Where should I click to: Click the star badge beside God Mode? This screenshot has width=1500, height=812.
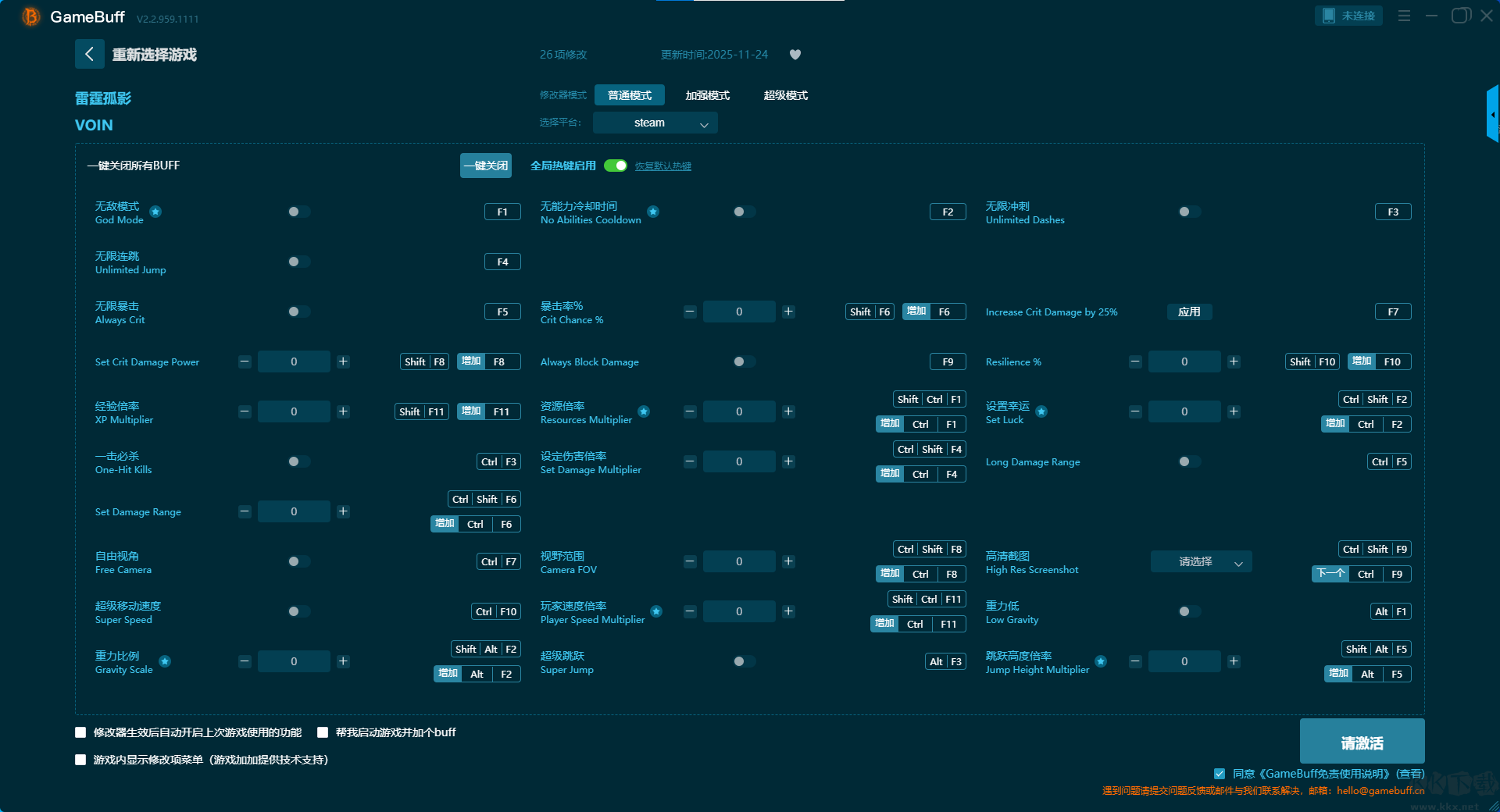[155, 212]
